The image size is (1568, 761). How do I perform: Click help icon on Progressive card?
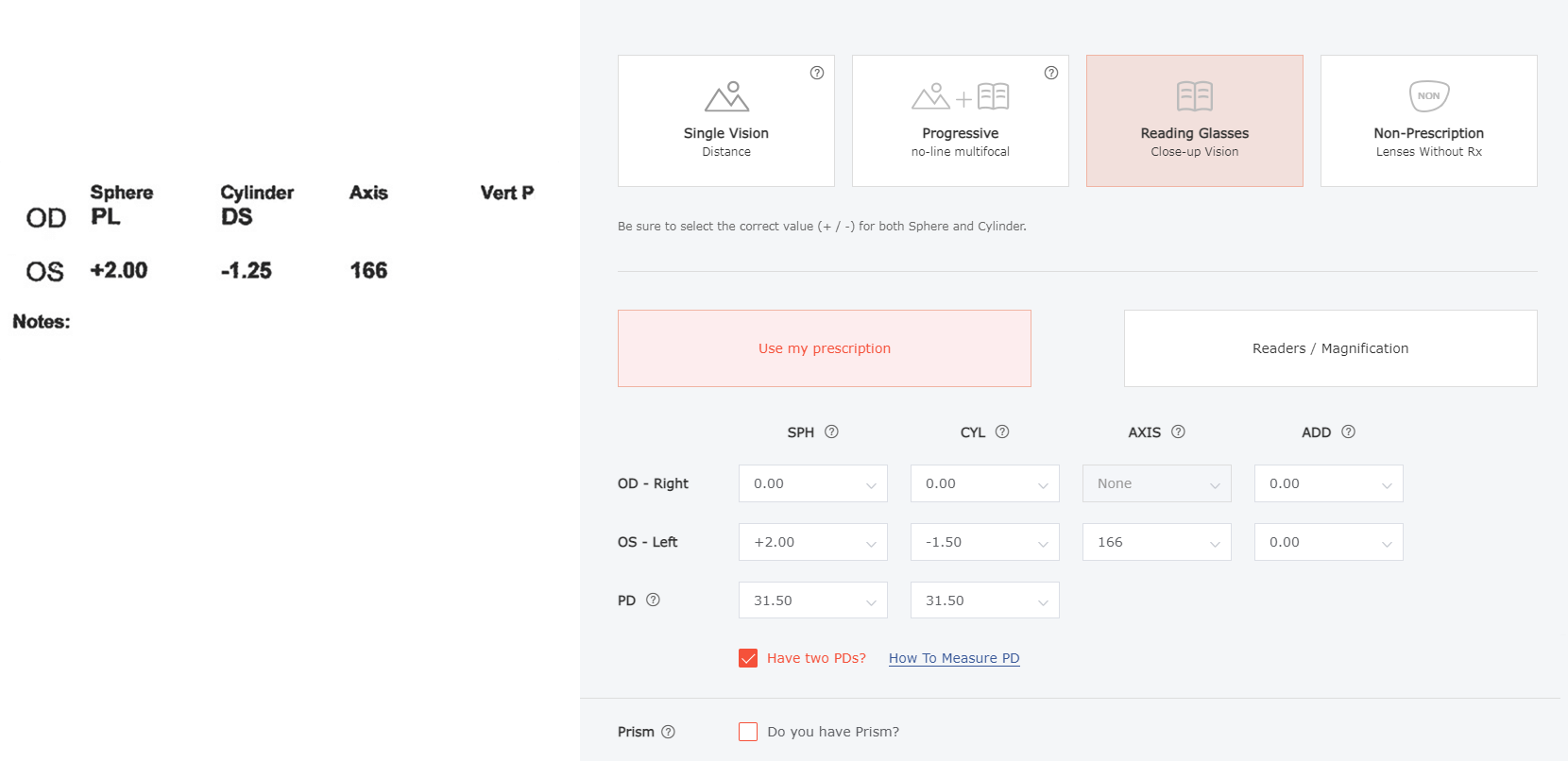(x=1051, y=73)
